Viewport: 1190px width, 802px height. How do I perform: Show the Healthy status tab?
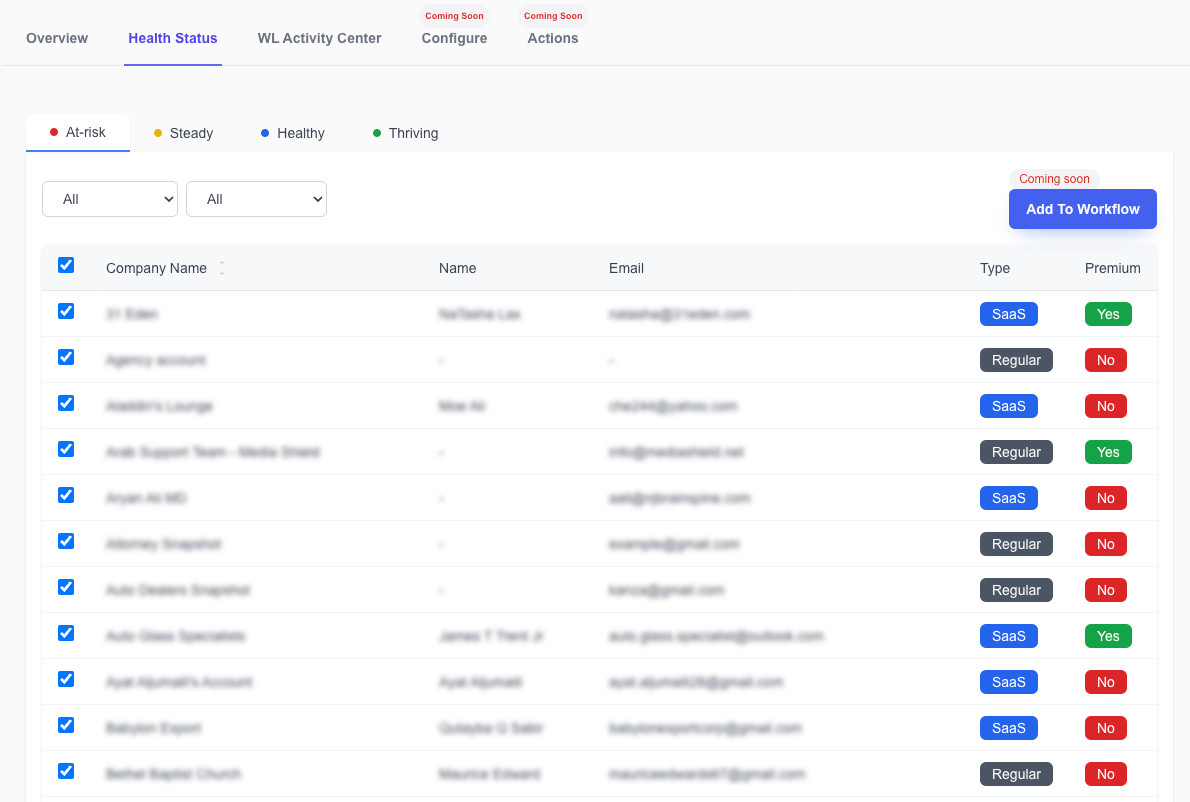tap(293, 134)
